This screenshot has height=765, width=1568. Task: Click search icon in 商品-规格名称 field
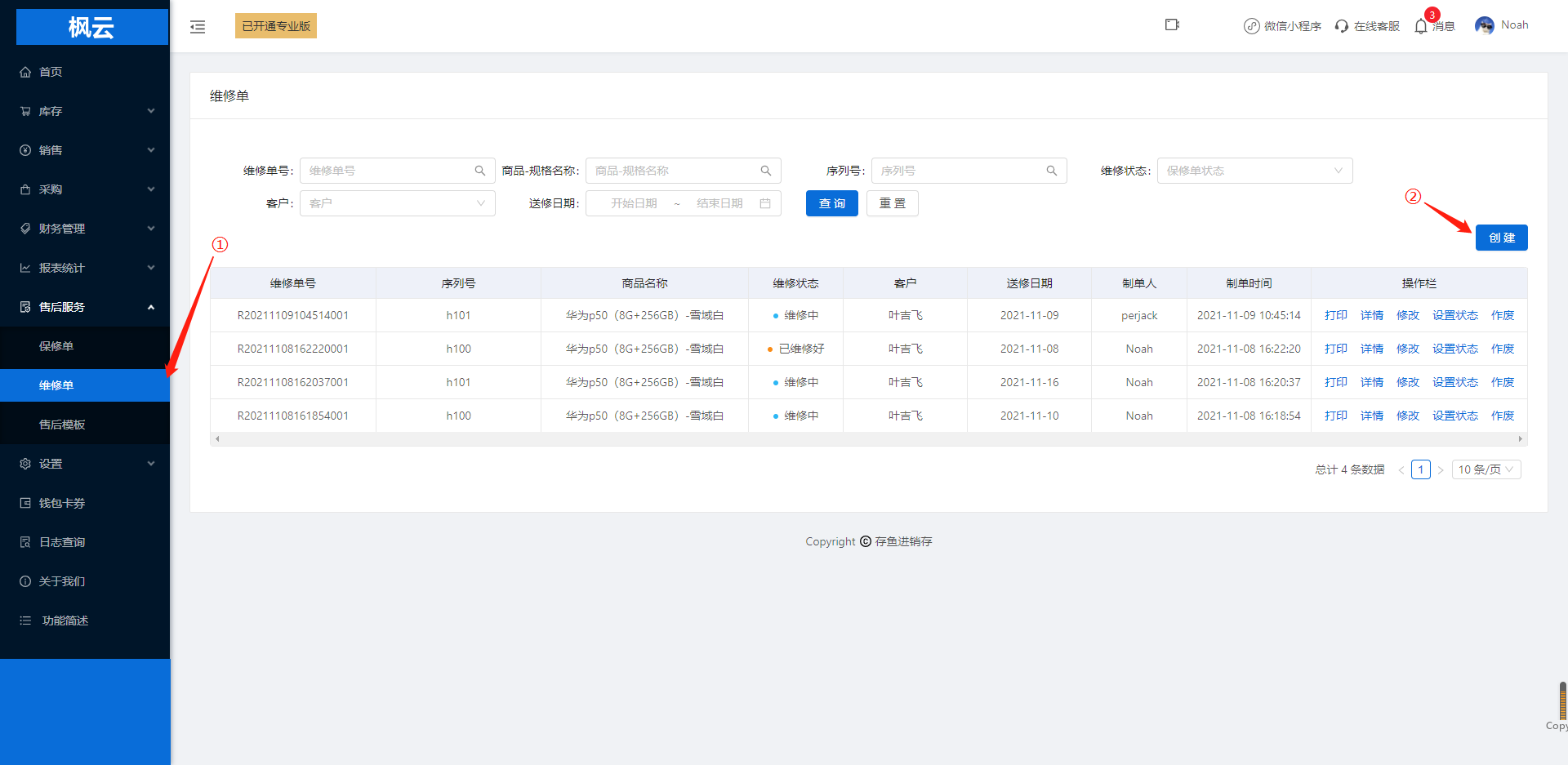pos(766,171)
